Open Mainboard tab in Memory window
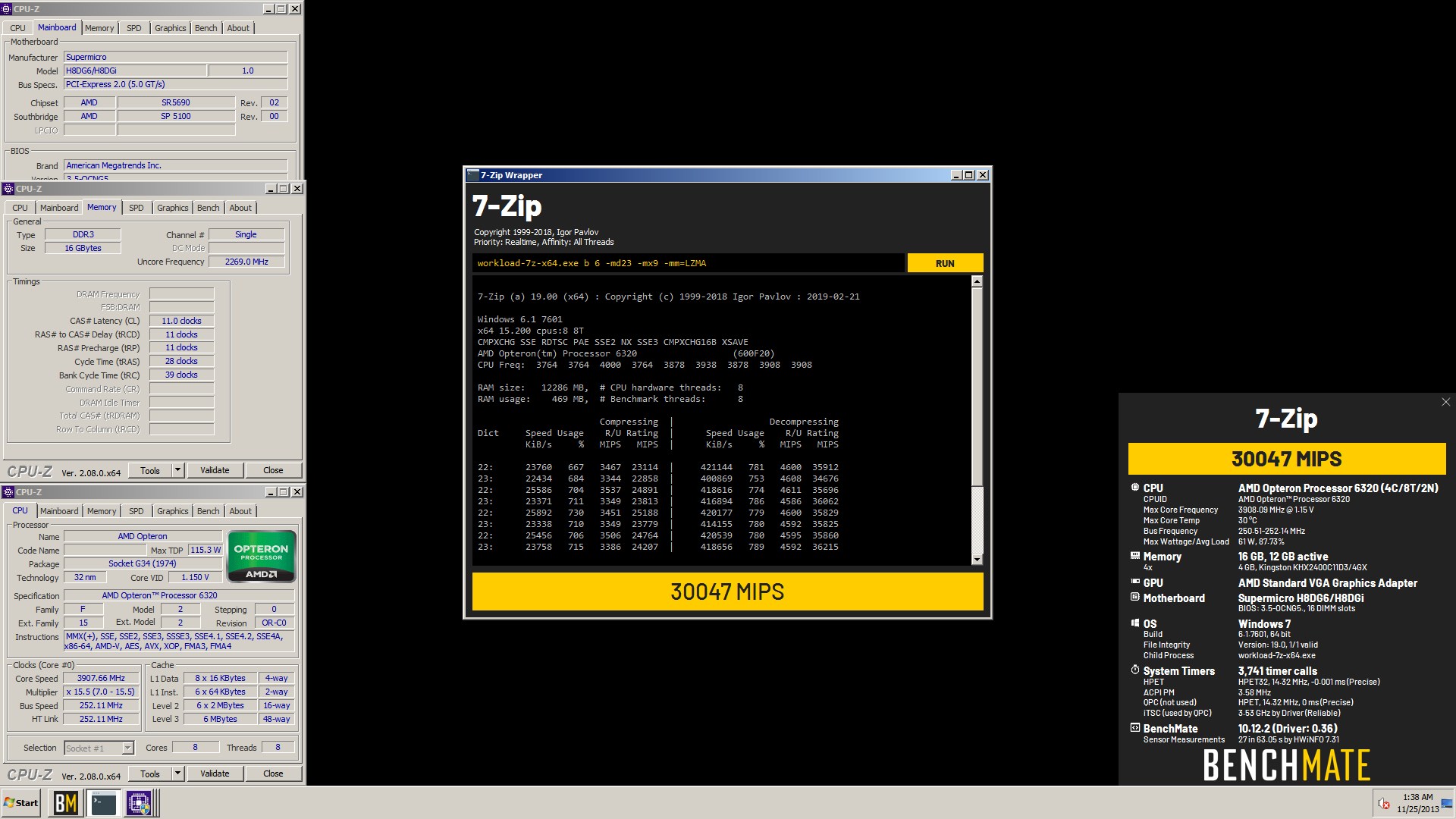1456x819 pixels. 59,208
